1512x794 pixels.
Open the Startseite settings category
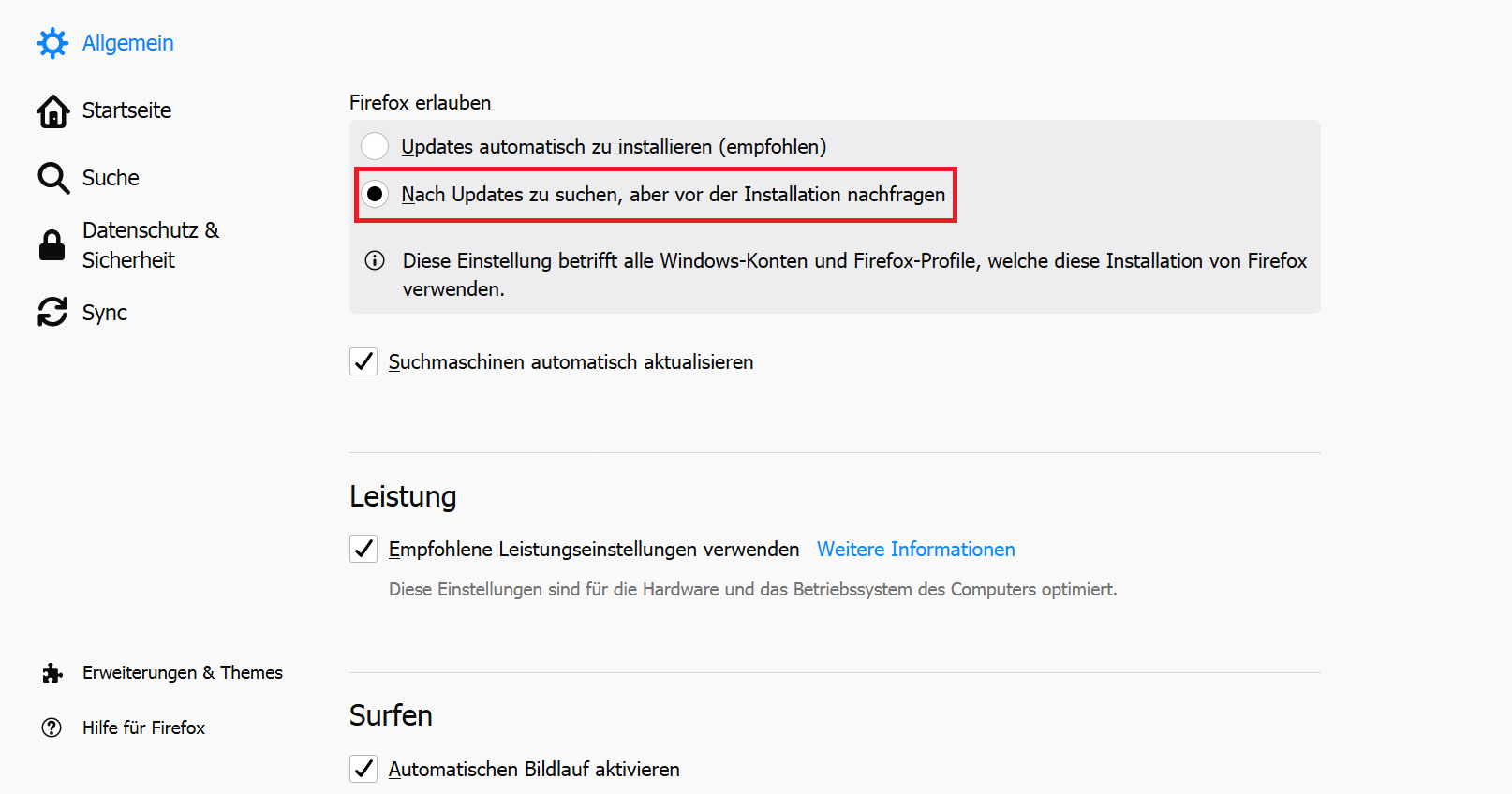click(x=126, y=110)
